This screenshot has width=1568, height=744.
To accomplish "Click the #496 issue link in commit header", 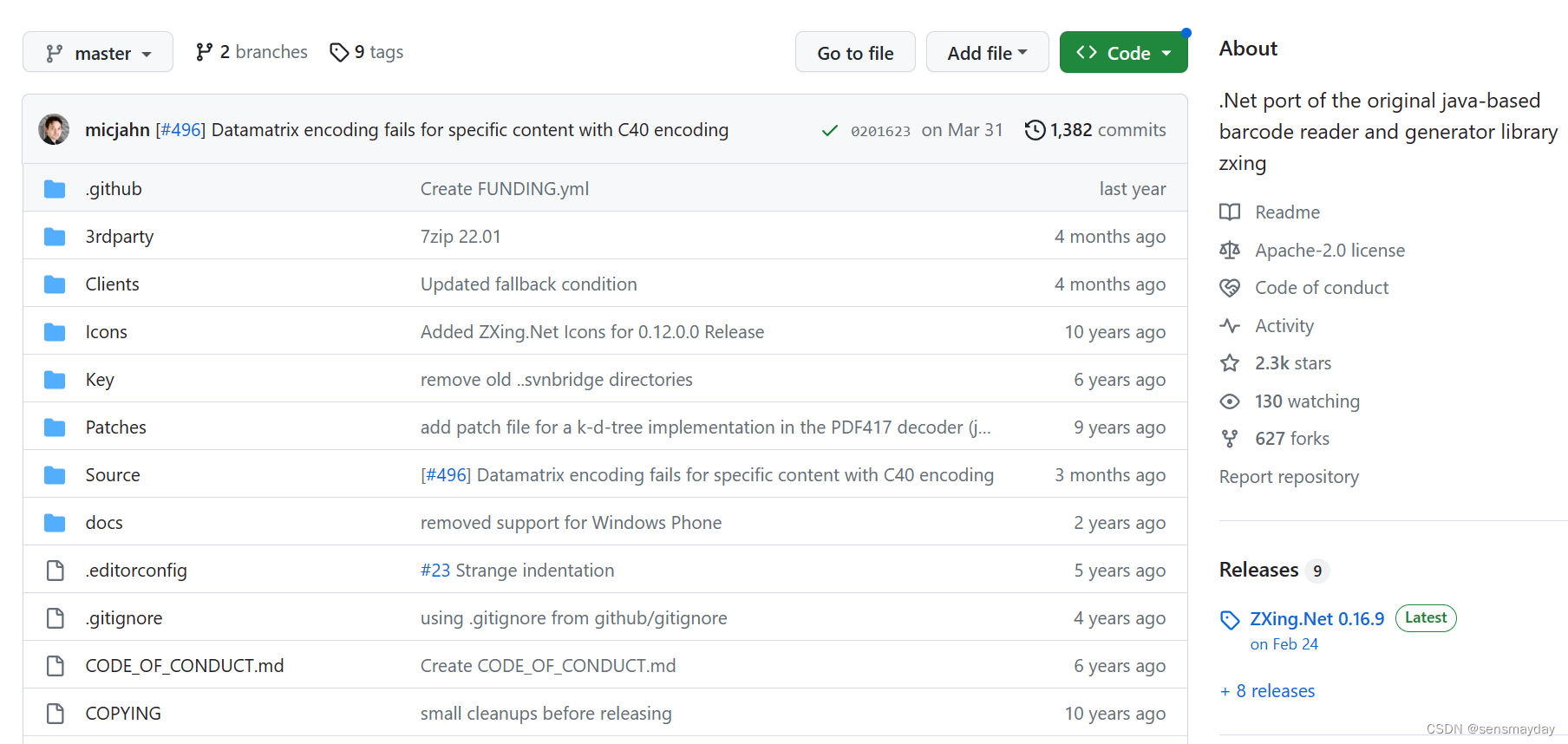I will (180, 130).
